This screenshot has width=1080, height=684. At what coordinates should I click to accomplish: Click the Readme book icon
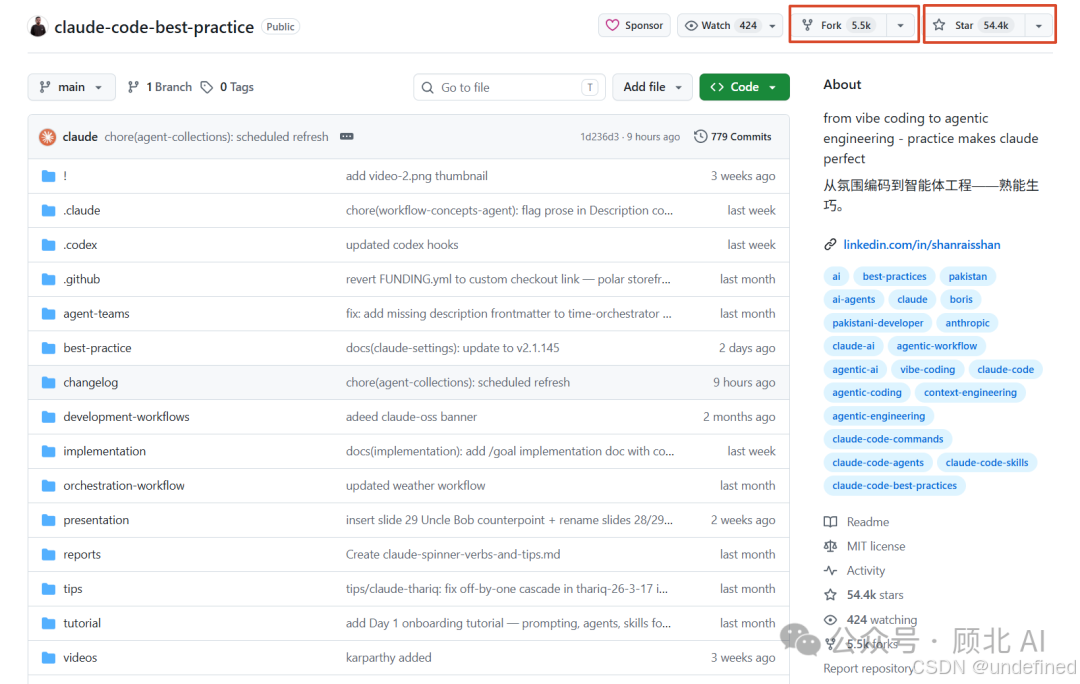pos(831,522)
